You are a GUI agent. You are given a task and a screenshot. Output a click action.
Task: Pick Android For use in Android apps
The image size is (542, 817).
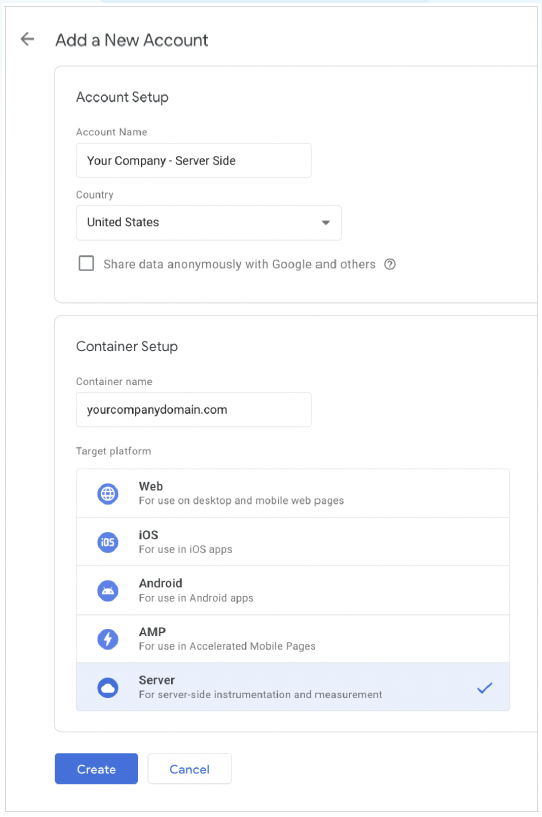[293, 590]
